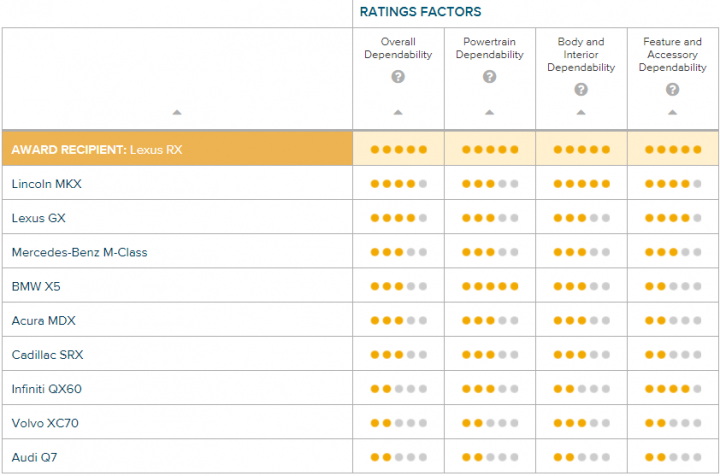The width and height of the screenshot is (720, 476).
Task: Open the Mercedes-Benz M-Class link
Action: click(79, 252)
